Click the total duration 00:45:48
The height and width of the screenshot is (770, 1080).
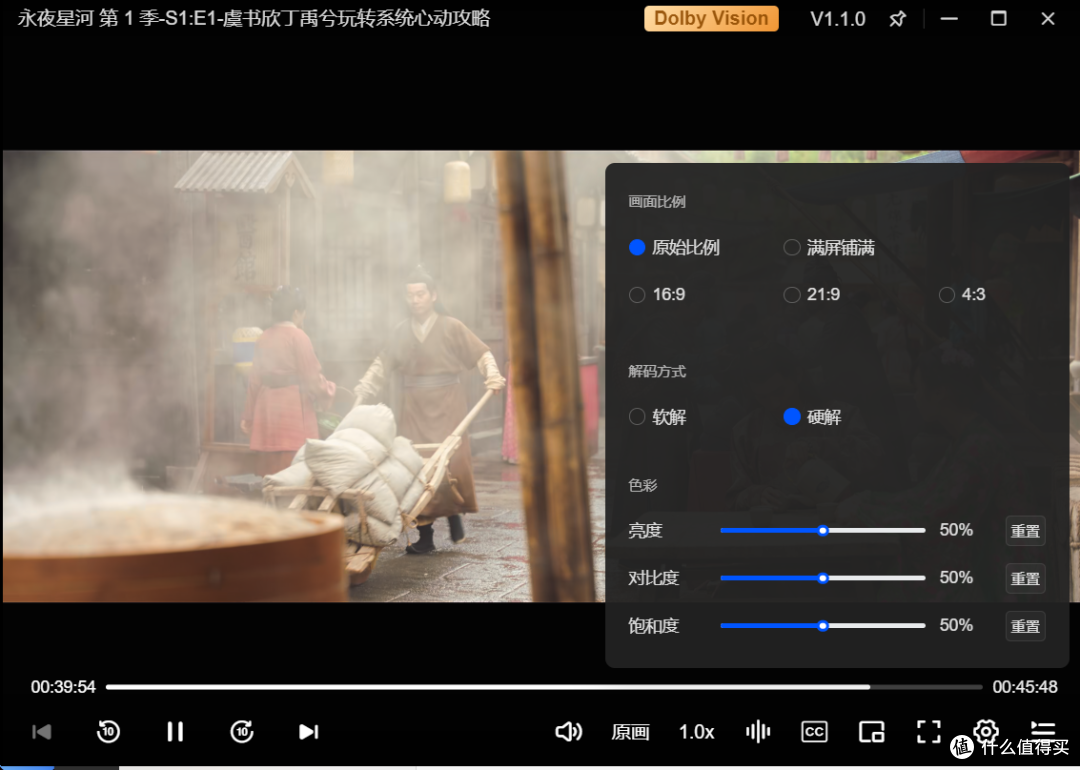pyautogui.click(x=1025, y=687)
